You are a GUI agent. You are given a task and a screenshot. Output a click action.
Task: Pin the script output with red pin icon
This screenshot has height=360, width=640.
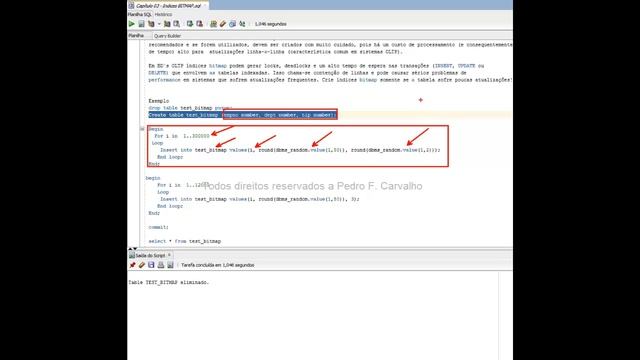(132, 265)
